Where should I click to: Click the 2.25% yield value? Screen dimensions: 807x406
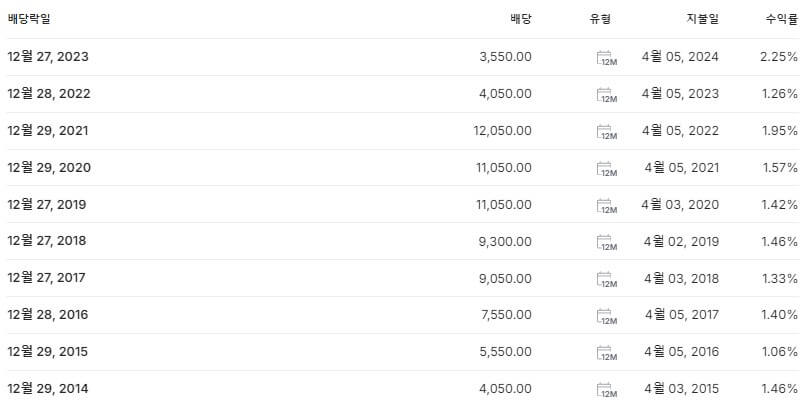[x=779, y=57]
